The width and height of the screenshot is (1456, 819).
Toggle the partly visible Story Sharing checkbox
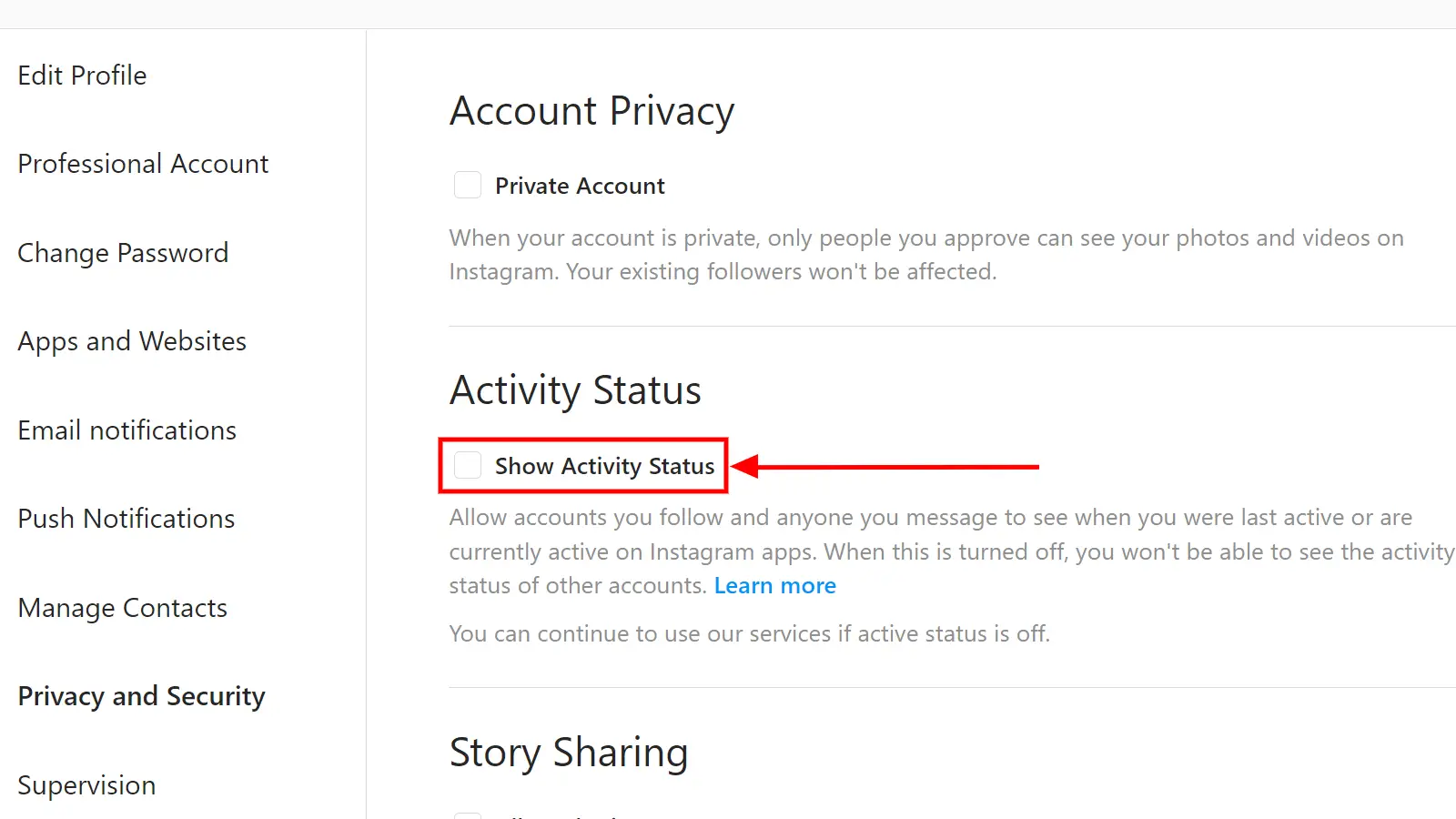pos(468,815)
